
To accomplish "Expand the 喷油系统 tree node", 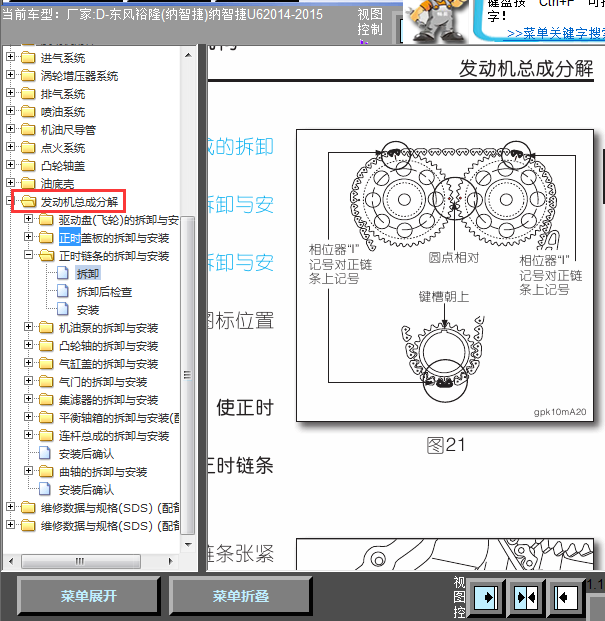I will 11,111.
